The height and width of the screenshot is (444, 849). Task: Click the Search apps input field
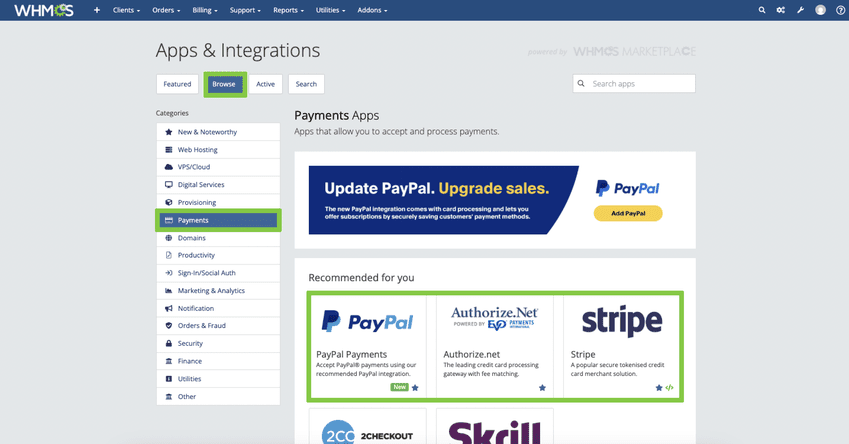point(640,84)
